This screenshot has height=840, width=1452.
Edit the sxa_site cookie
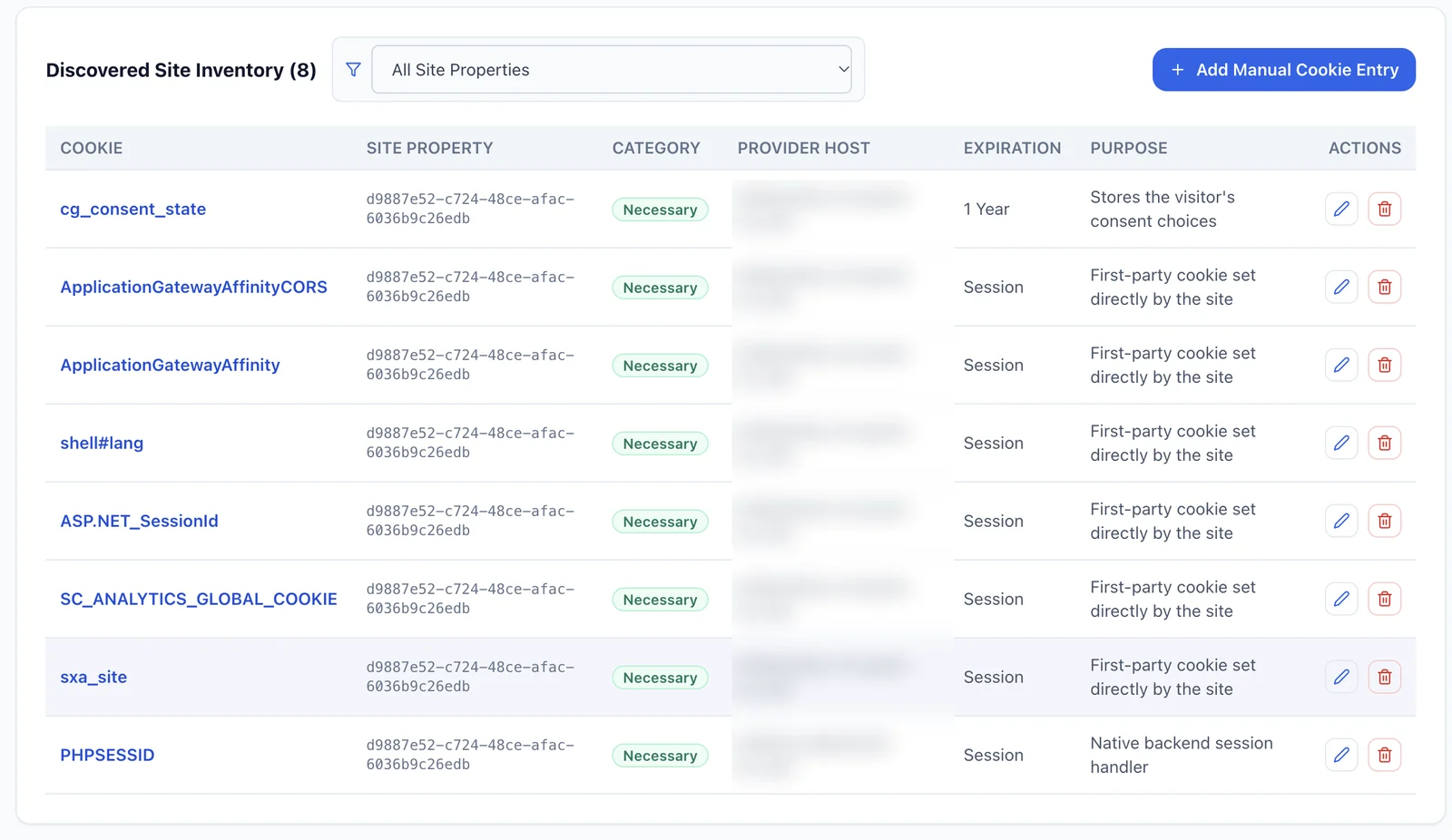(x=1341, y=677)
